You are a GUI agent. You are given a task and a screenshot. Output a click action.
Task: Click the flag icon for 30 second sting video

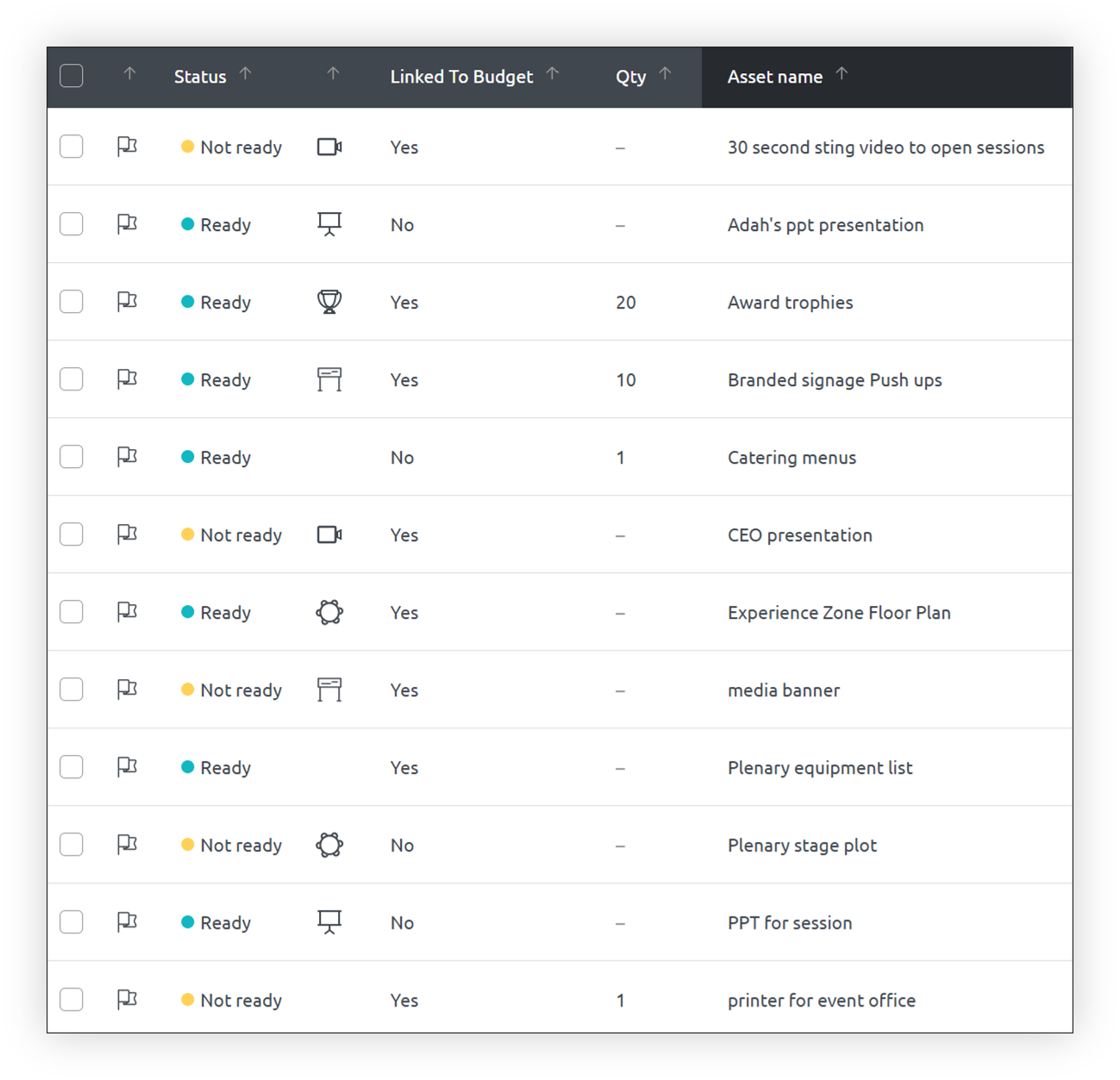(x=127, y=147)
